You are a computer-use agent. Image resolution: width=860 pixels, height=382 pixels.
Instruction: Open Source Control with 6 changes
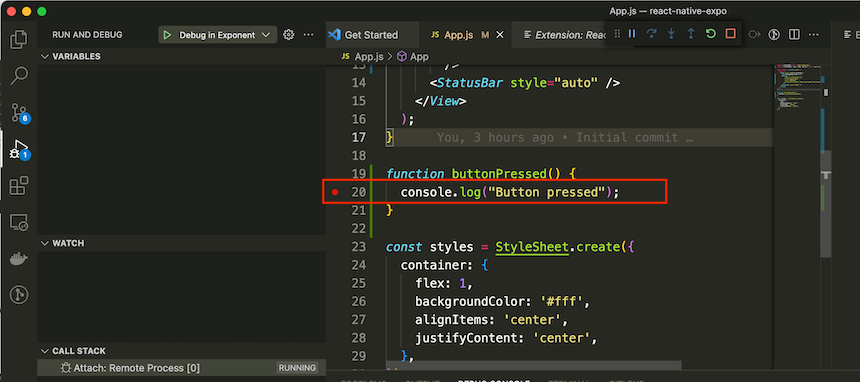click(x=20, y=113)
